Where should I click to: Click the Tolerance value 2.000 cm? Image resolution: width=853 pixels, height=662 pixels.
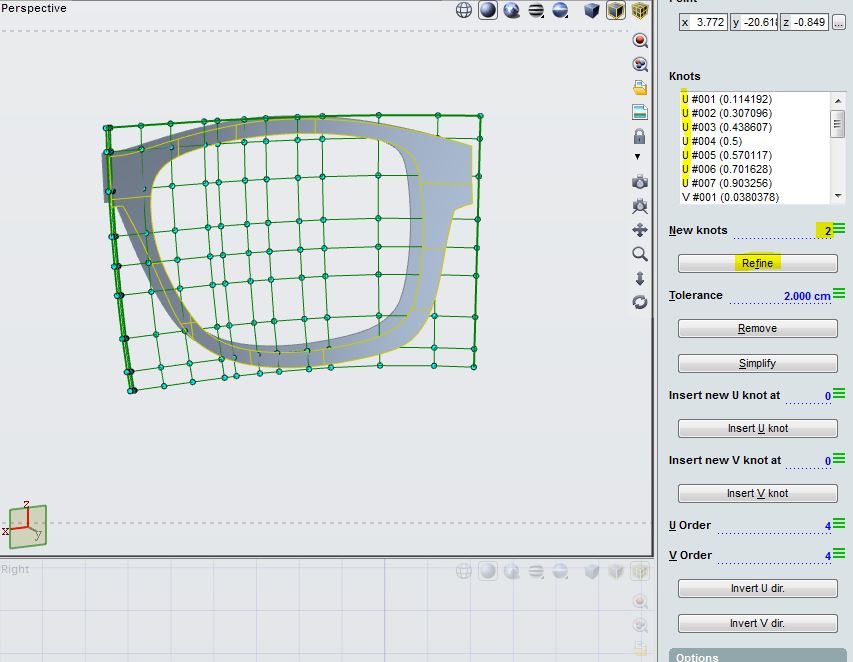tap(807, 296)
